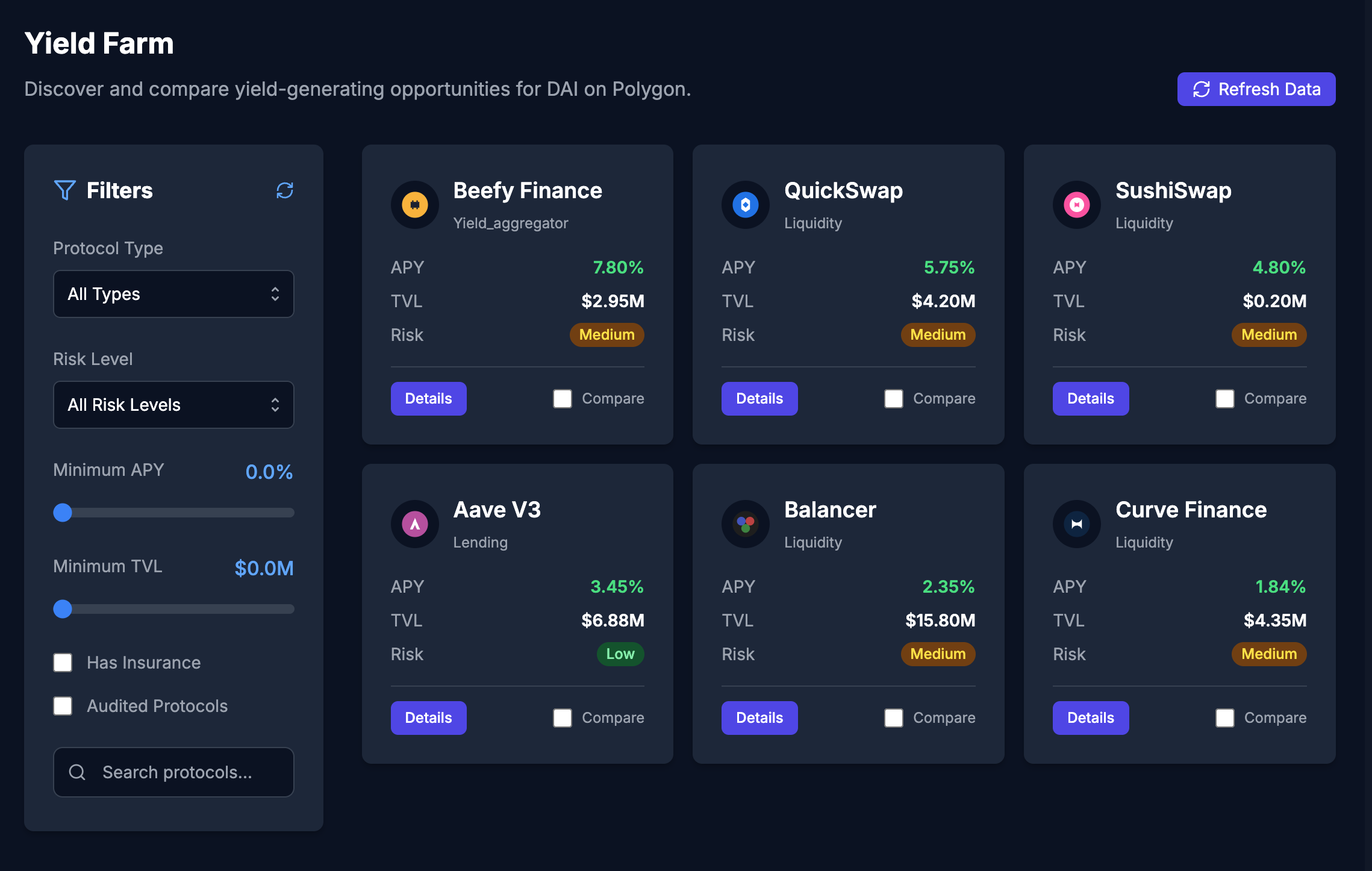Enable the Has Insurance checkbox
Image resolution: width=1372 pixels, height=871 pixels.
pyautogui.click(x=62, y=663)
